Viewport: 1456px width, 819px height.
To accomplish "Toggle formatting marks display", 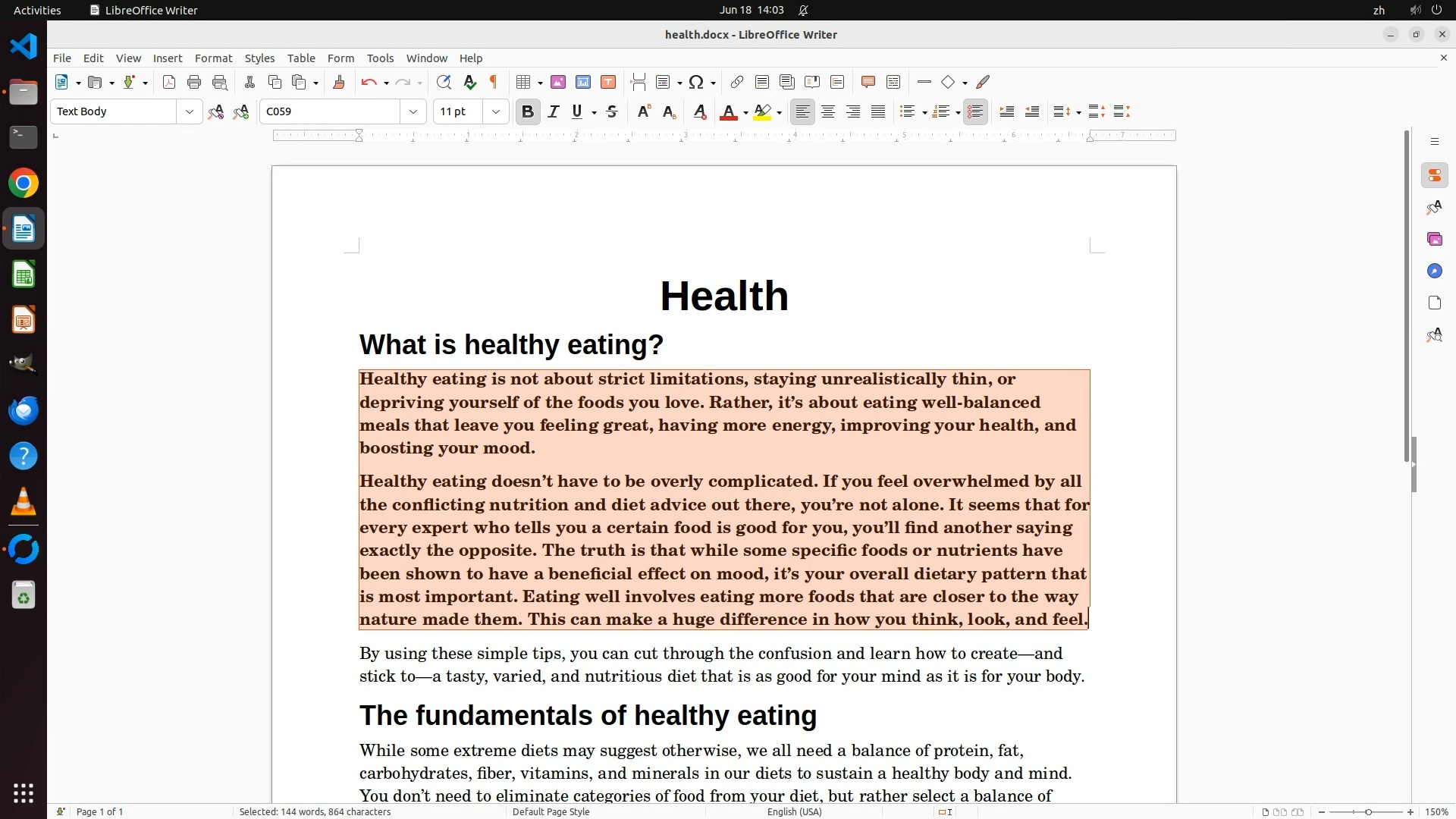I will pos(494,83).
